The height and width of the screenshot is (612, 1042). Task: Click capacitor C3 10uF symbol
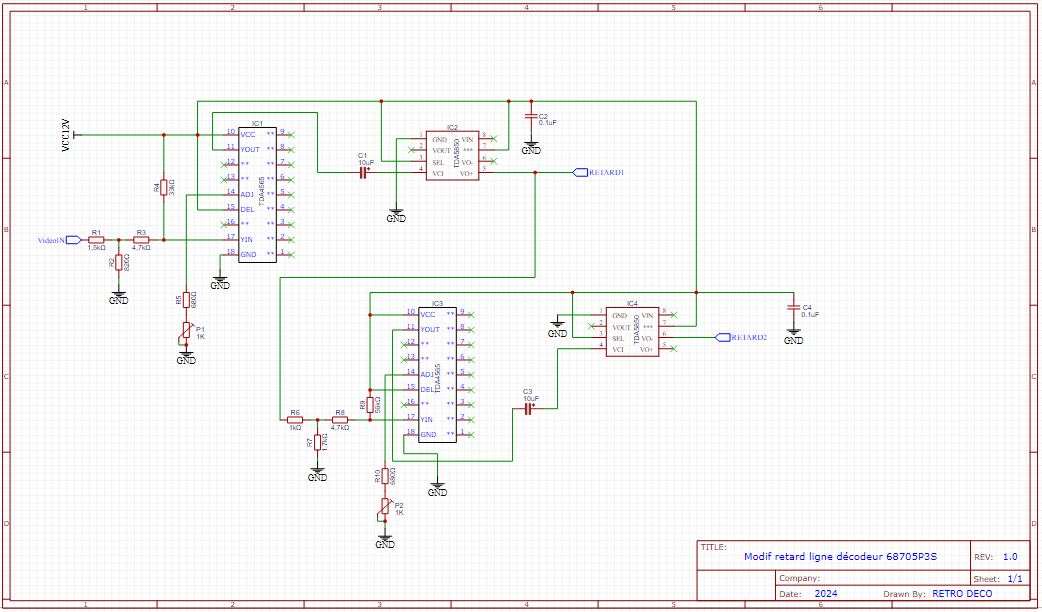[x=529, y=408]
